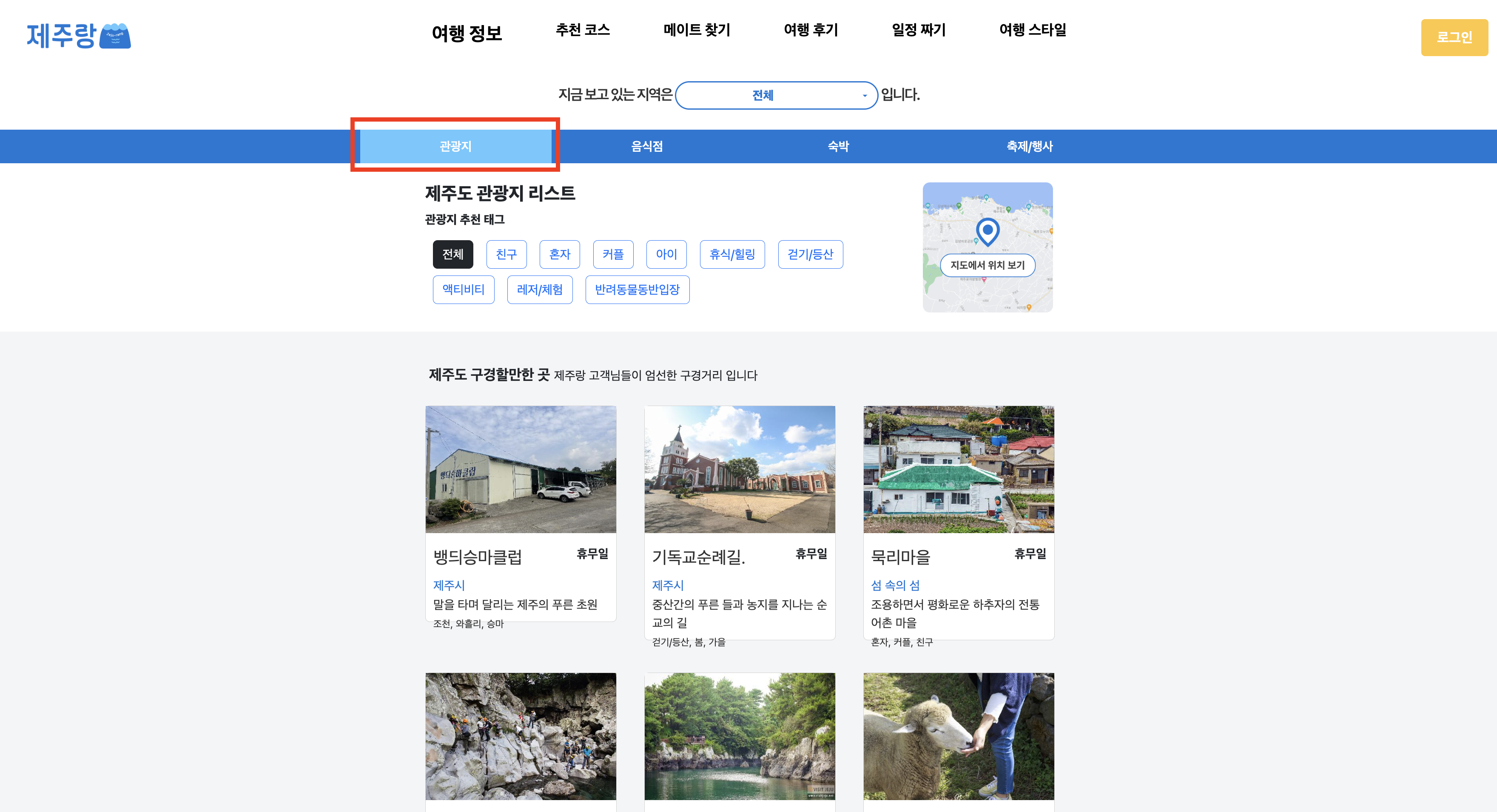Select the 반려동물동반입장 tag

(x=637, y=290)
